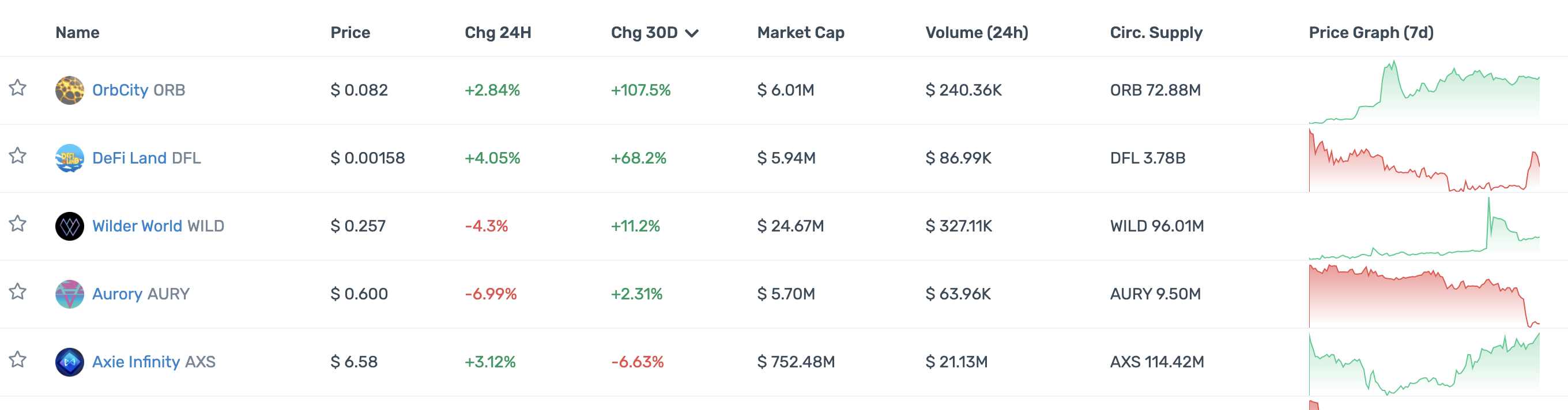Sort by Volume (24h) column header
Screen dimensions: 1568x410
tap(977, 33)
